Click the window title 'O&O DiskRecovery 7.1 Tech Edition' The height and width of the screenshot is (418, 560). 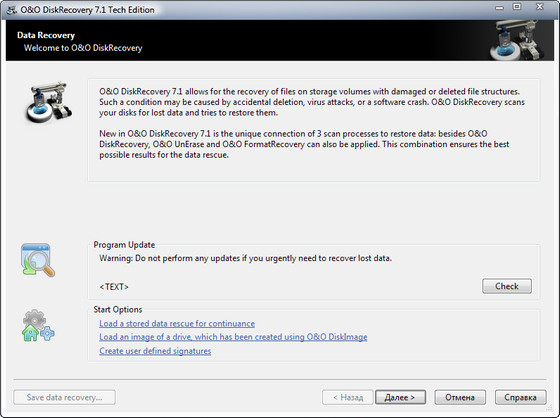point(87,10)
